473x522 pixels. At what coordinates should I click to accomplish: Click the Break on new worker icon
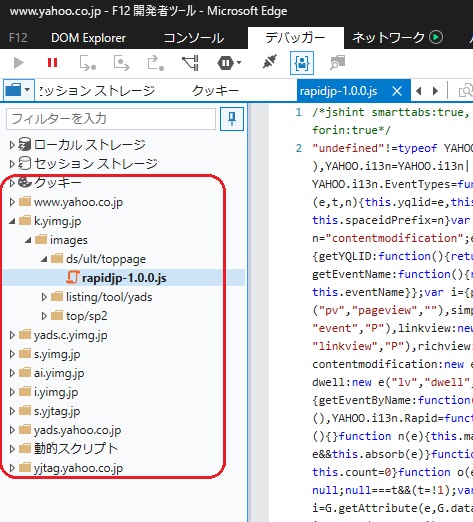click(190, 63)
